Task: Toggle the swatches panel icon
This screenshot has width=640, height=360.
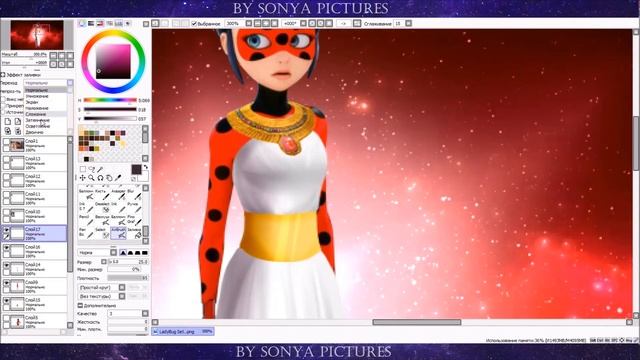Action: point(118,24)
